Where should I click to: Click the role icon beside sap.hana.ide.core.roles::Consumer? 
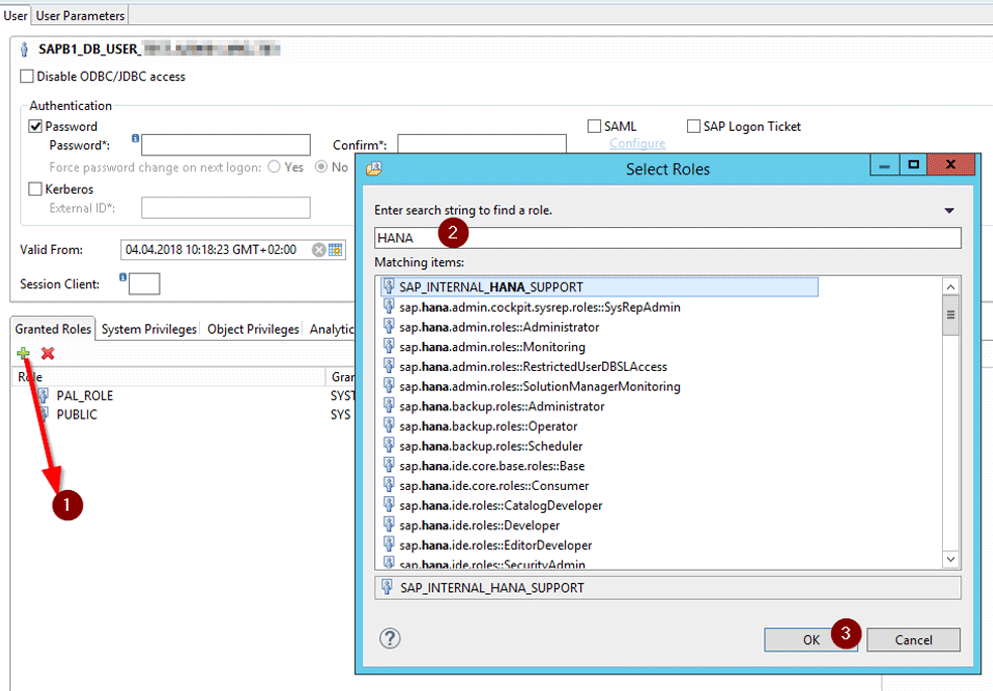[389, 485]
